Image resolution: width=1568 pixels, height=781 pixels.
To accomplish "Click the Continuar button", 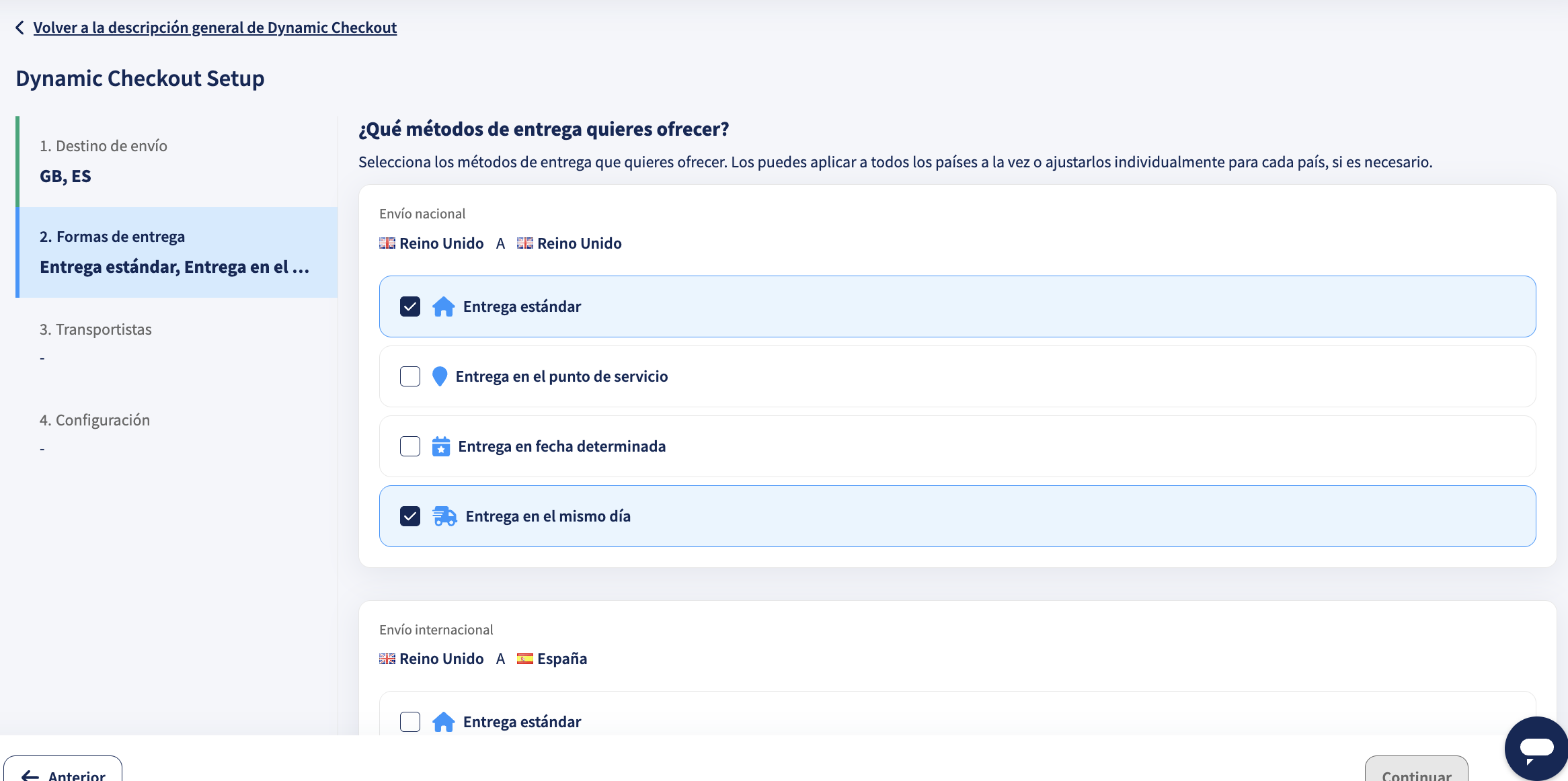I will point(1416,770).
